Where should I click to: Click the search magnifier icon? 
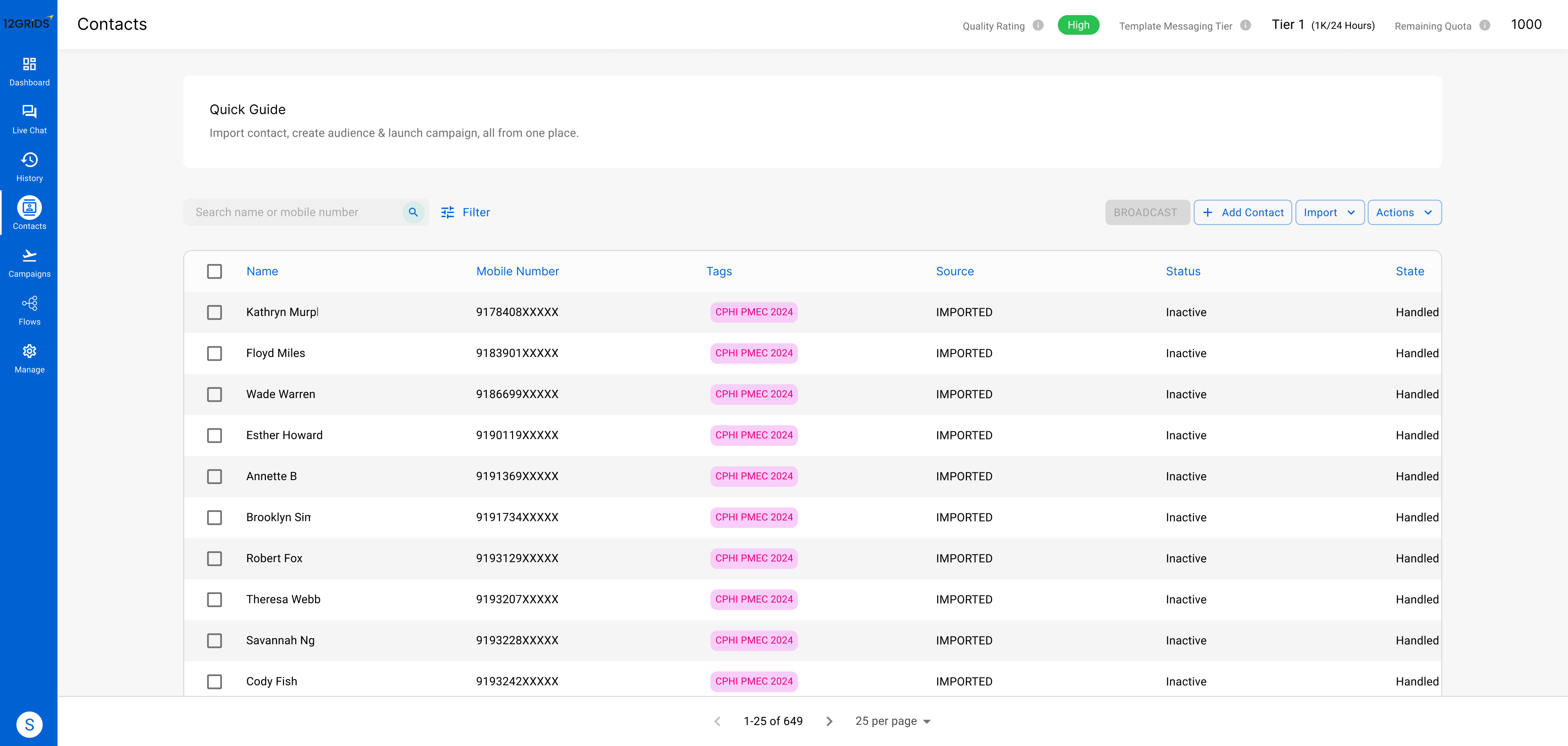click(x=413, y=213)
